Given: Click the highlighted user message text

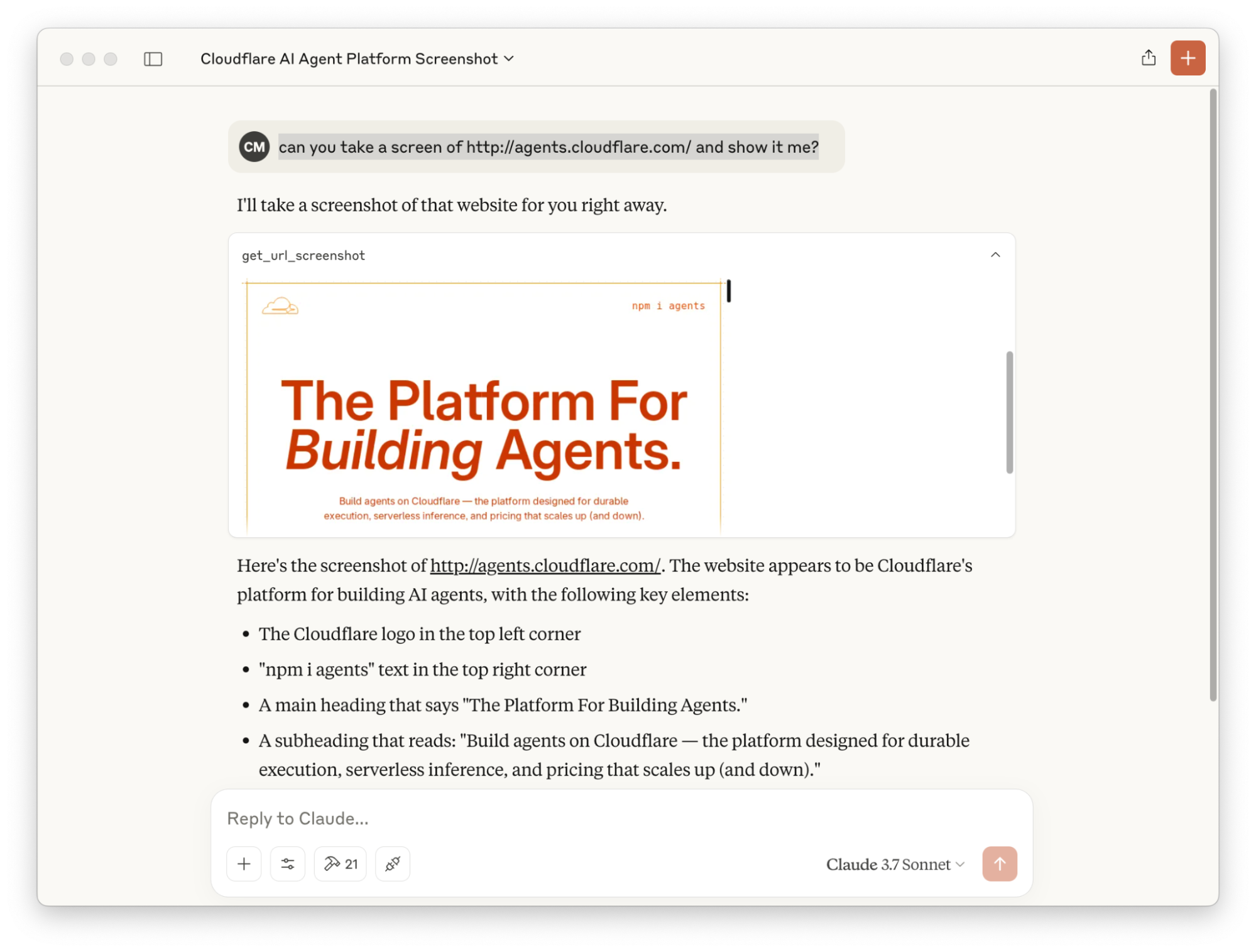Looking at the screenshot, I should tap(548, 147).
